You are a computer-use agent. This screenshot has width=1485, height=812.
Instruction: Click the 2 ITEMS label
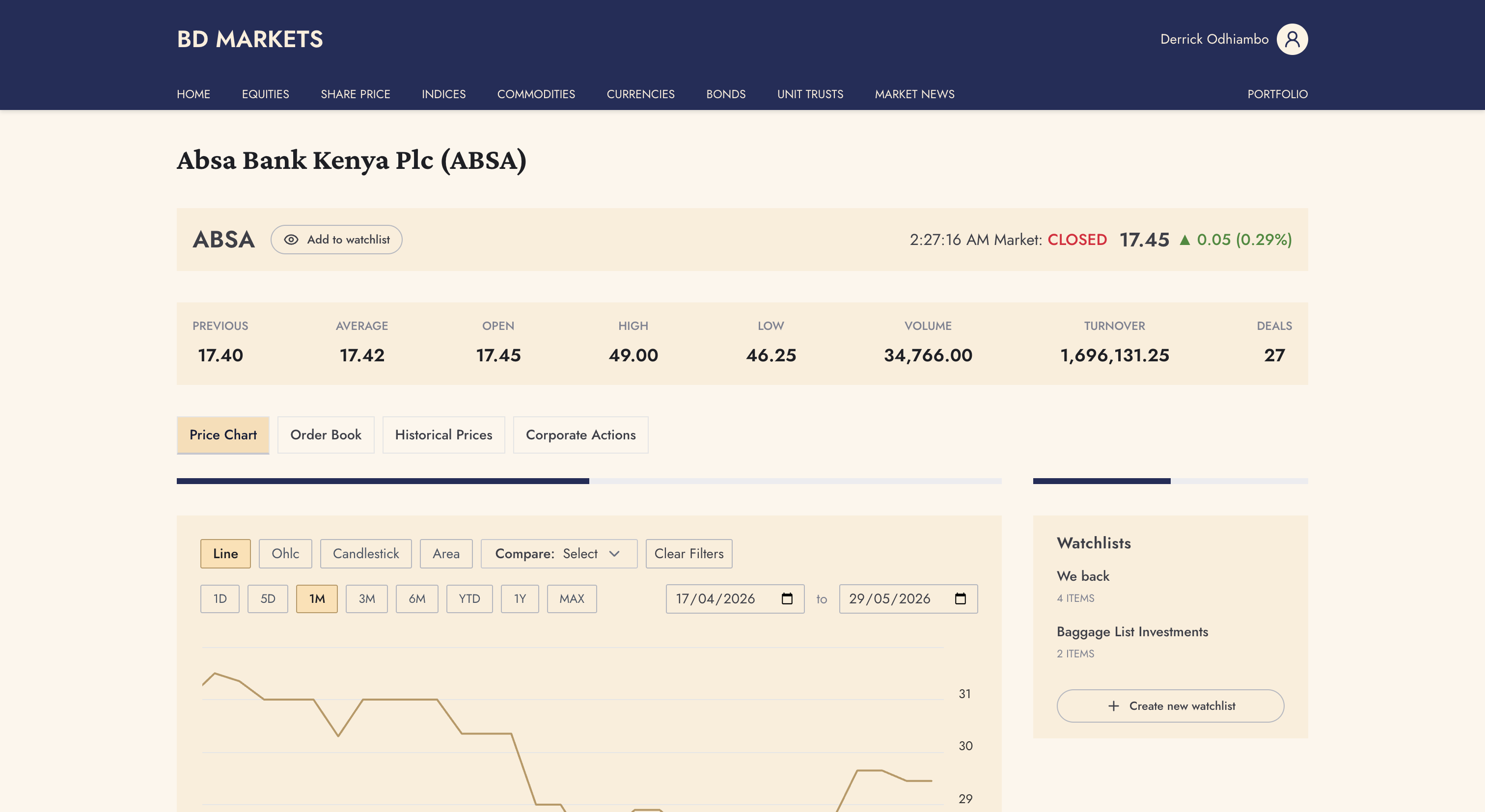(x=1075, y=654)
